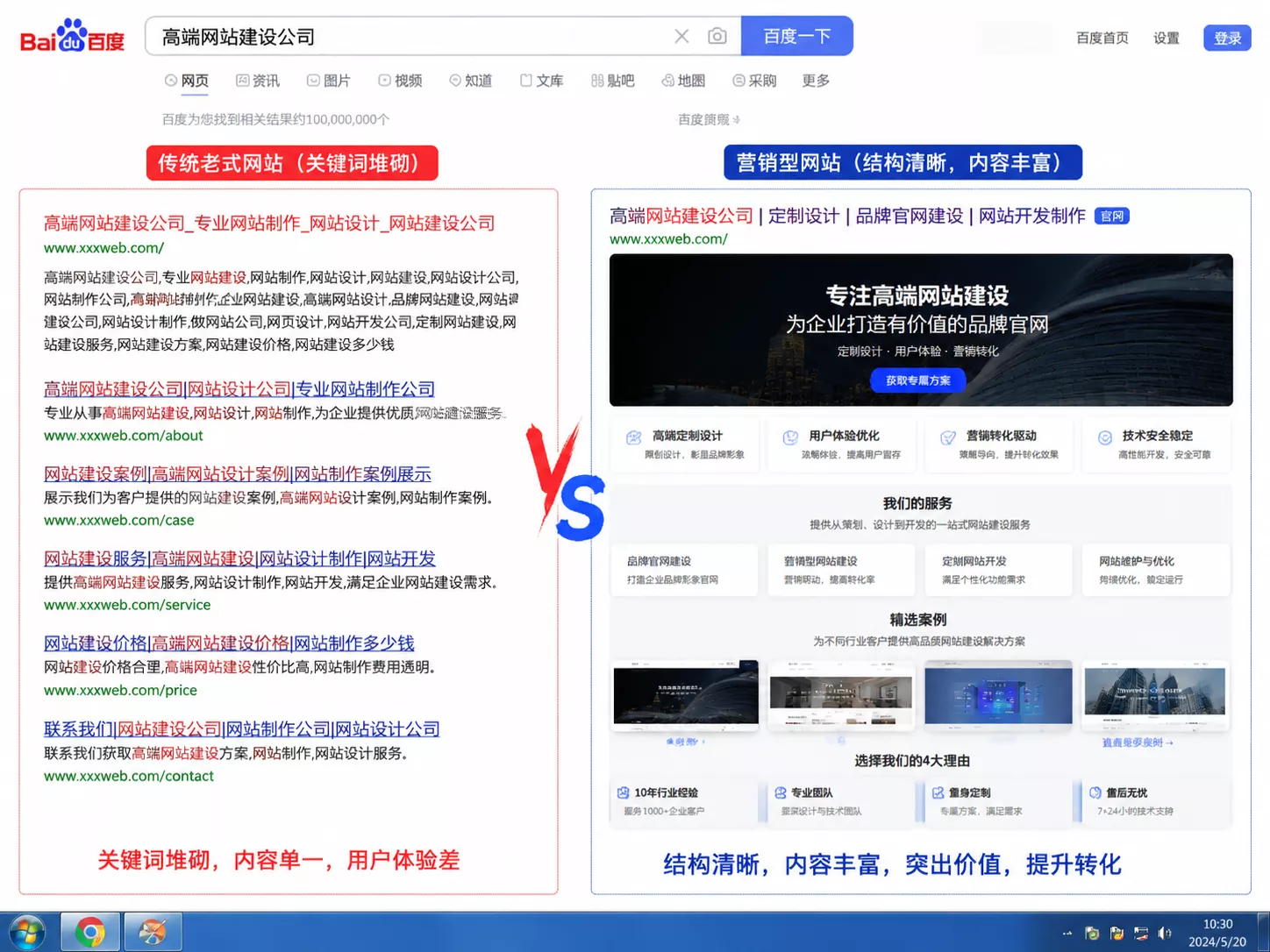Select the 网页 tab
Viewport: 1270px width, 952px height.
[187, 81]
